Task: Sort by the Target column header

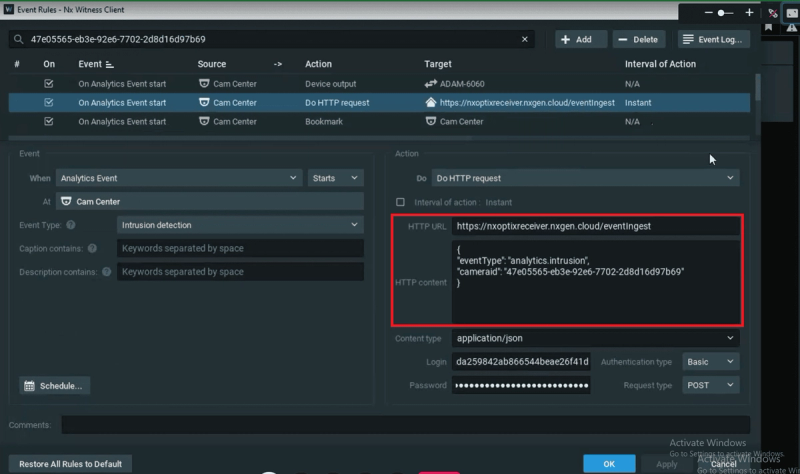Action: tap(438, 64)
